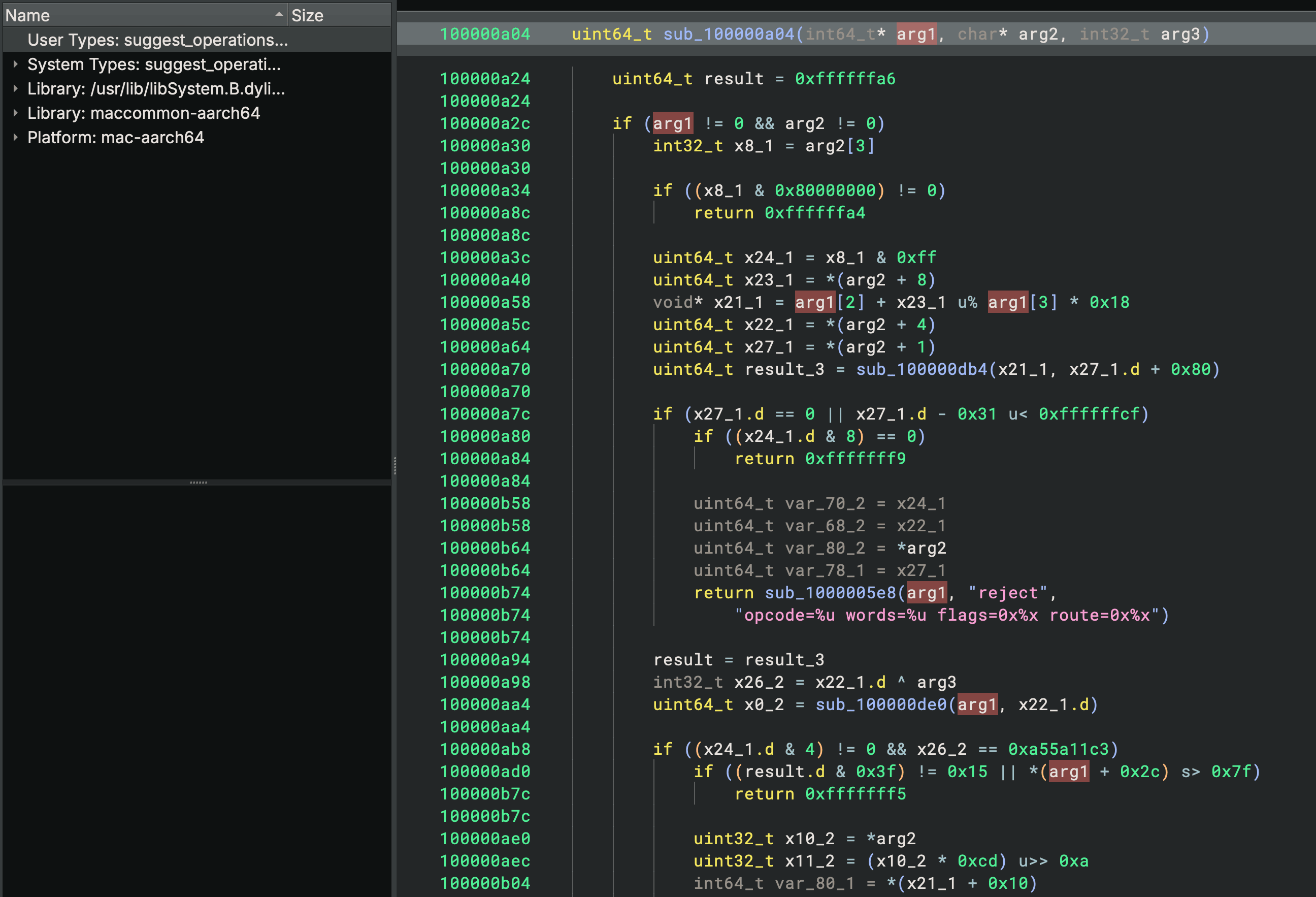Image resolution: width=1316 pixels, height=897 pixels.
Task: Click sub_1000005e8 function call
Action: (x=831, y=593)
